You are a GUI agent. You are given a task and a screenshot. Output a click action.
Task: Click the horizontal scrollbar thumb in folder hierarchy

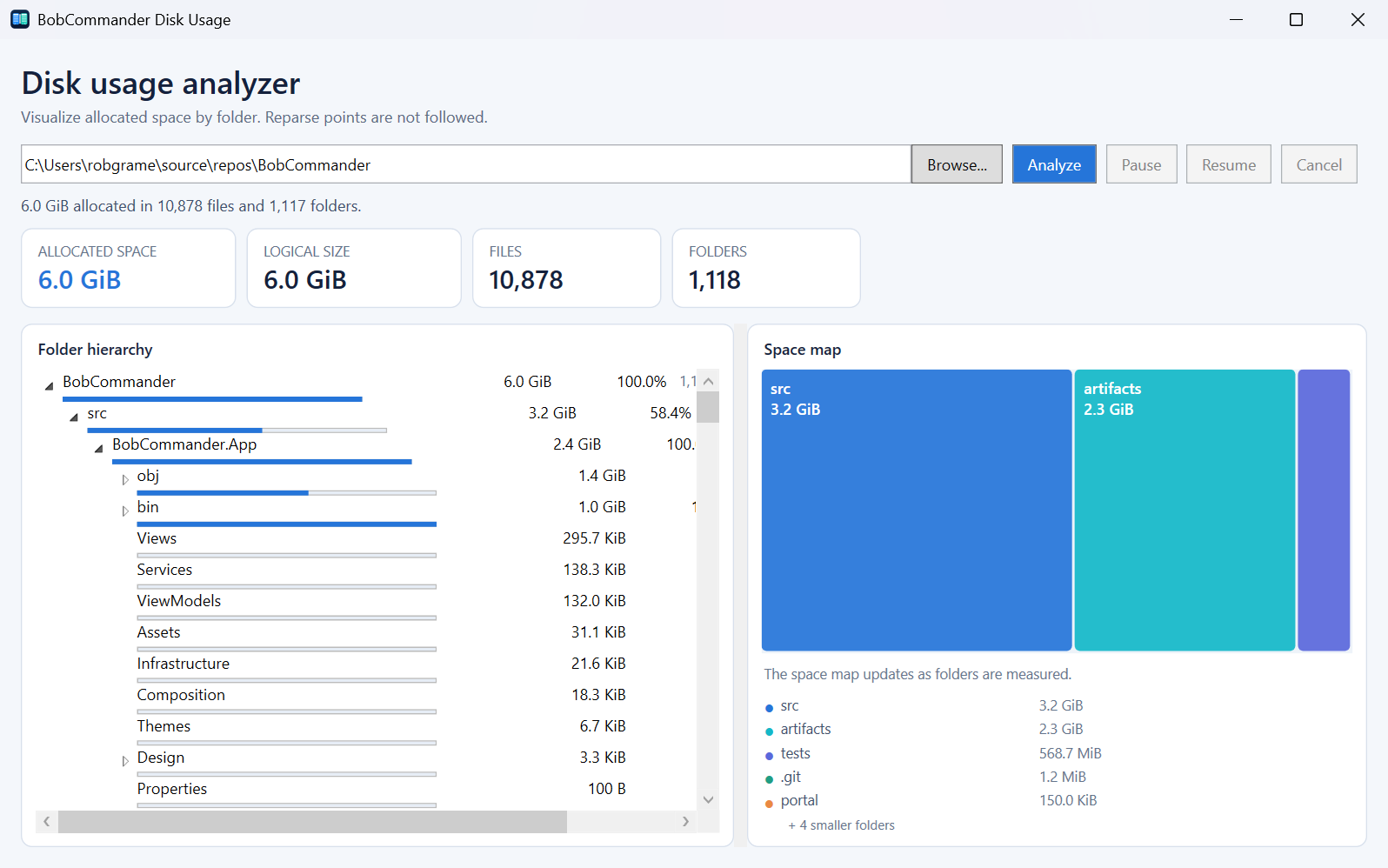click(x=312, y=821)
